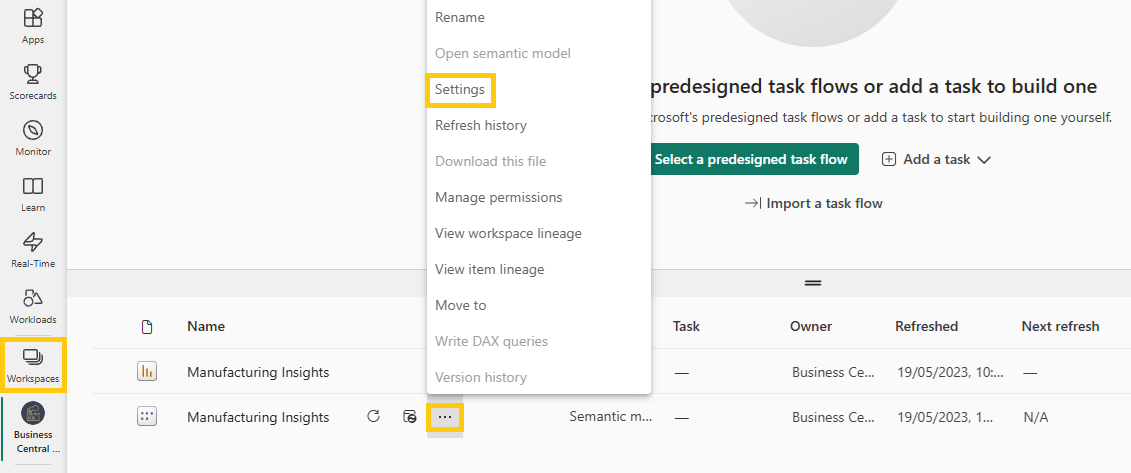Open the Real-Time hub icon
1131x473 pixels.
(x=33, y=250)
